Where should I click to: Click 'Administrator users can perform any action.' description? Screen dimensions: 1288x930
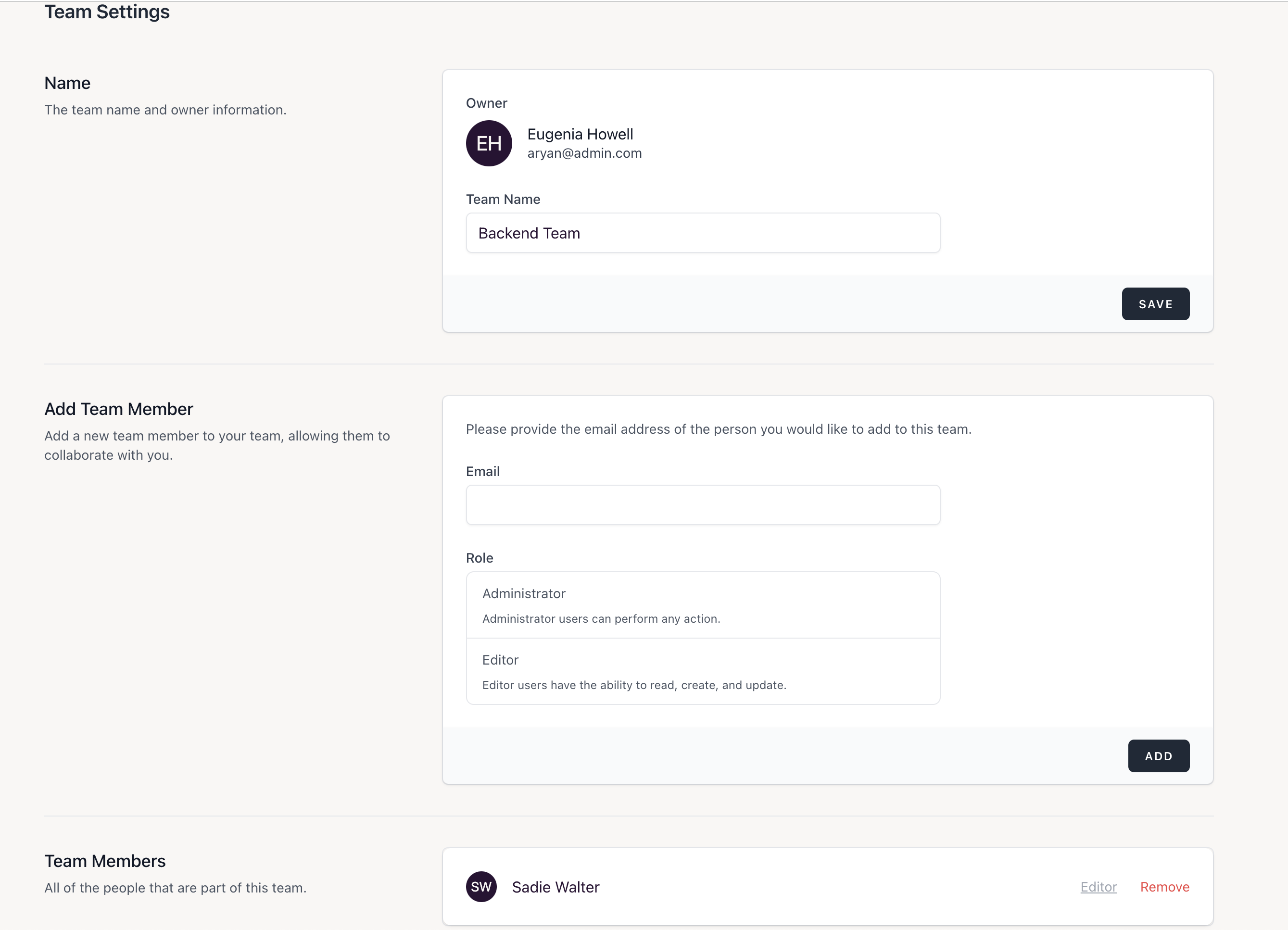pos(601,619)
